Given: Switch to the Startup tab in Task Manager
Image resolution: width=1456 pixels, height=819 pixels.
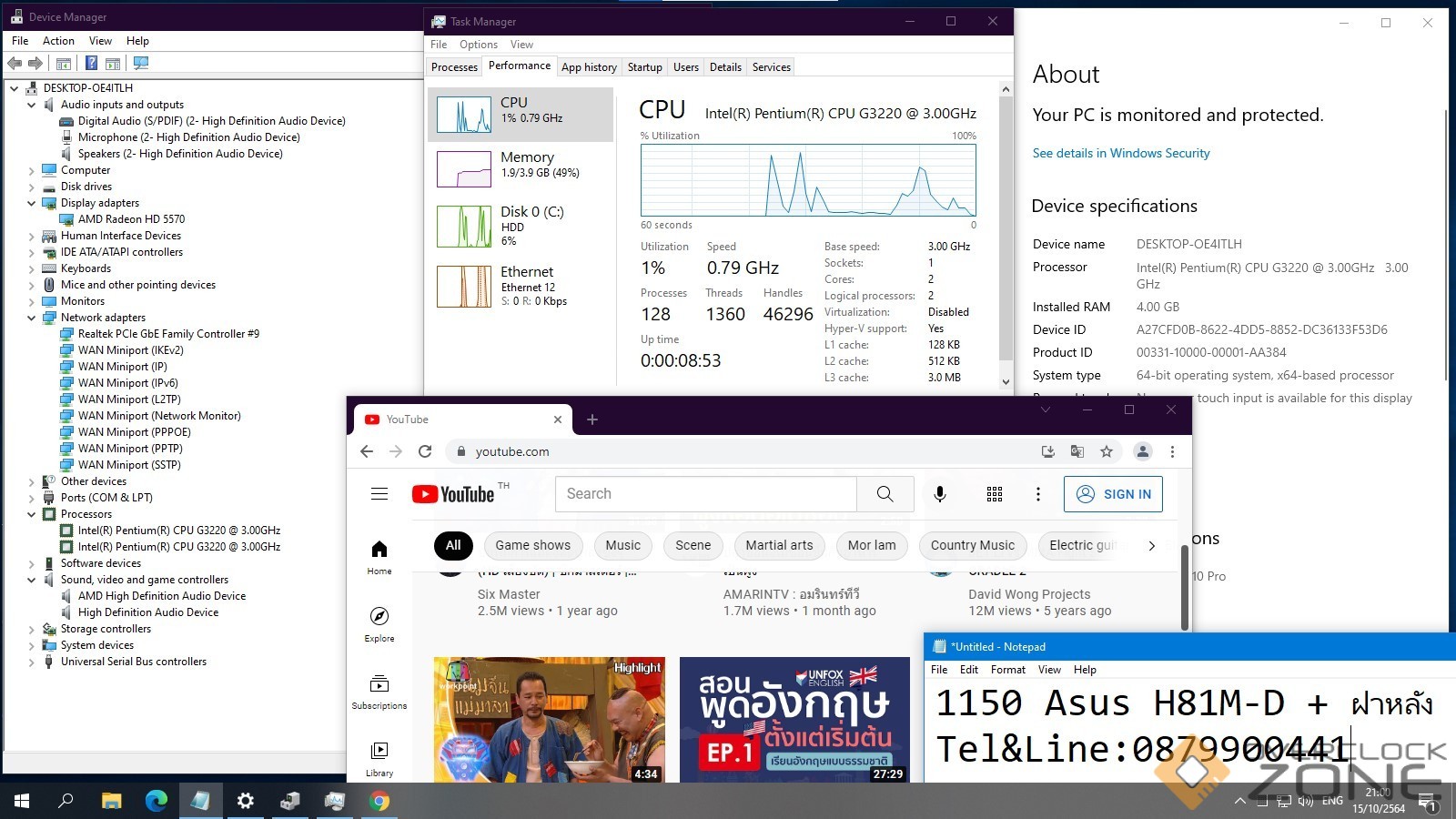Looking at the screenshot, I should (644, 67).
